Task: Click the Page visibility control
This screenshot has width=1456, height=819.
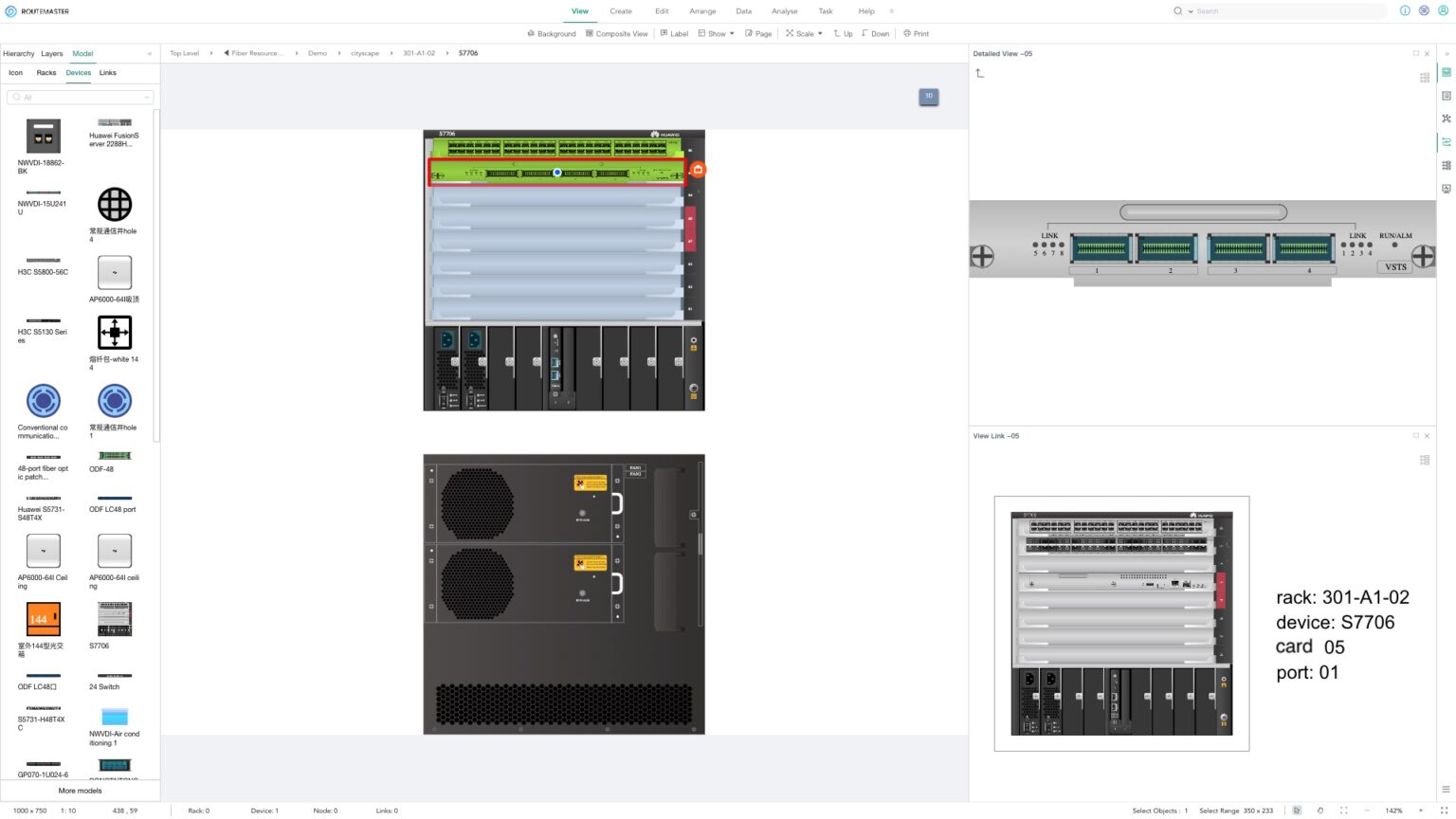Action: pos(757,33)
